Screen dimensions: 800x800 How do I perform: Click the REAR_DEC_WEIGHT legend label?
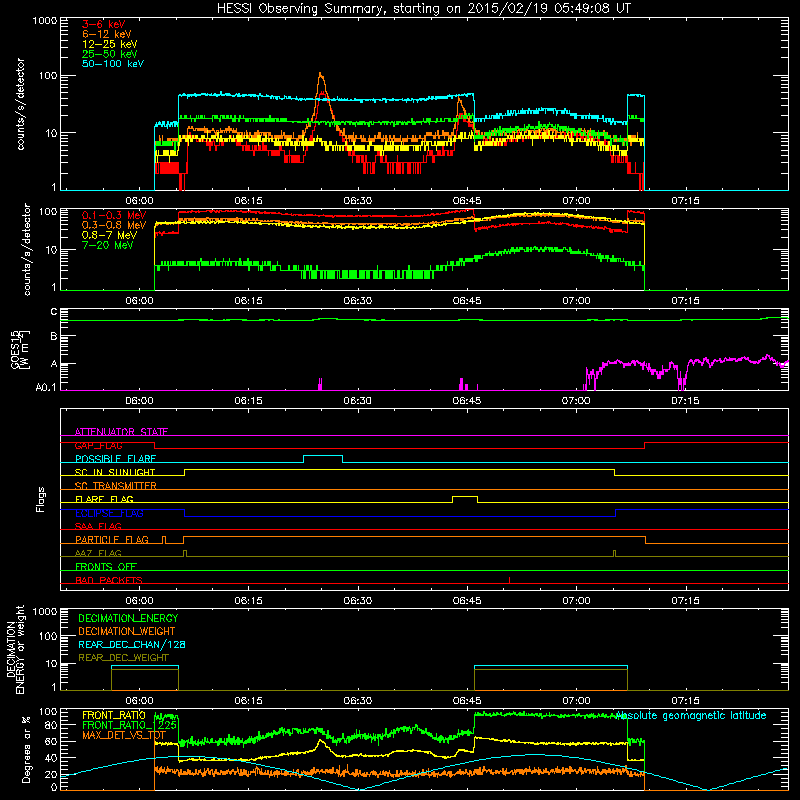123,658
